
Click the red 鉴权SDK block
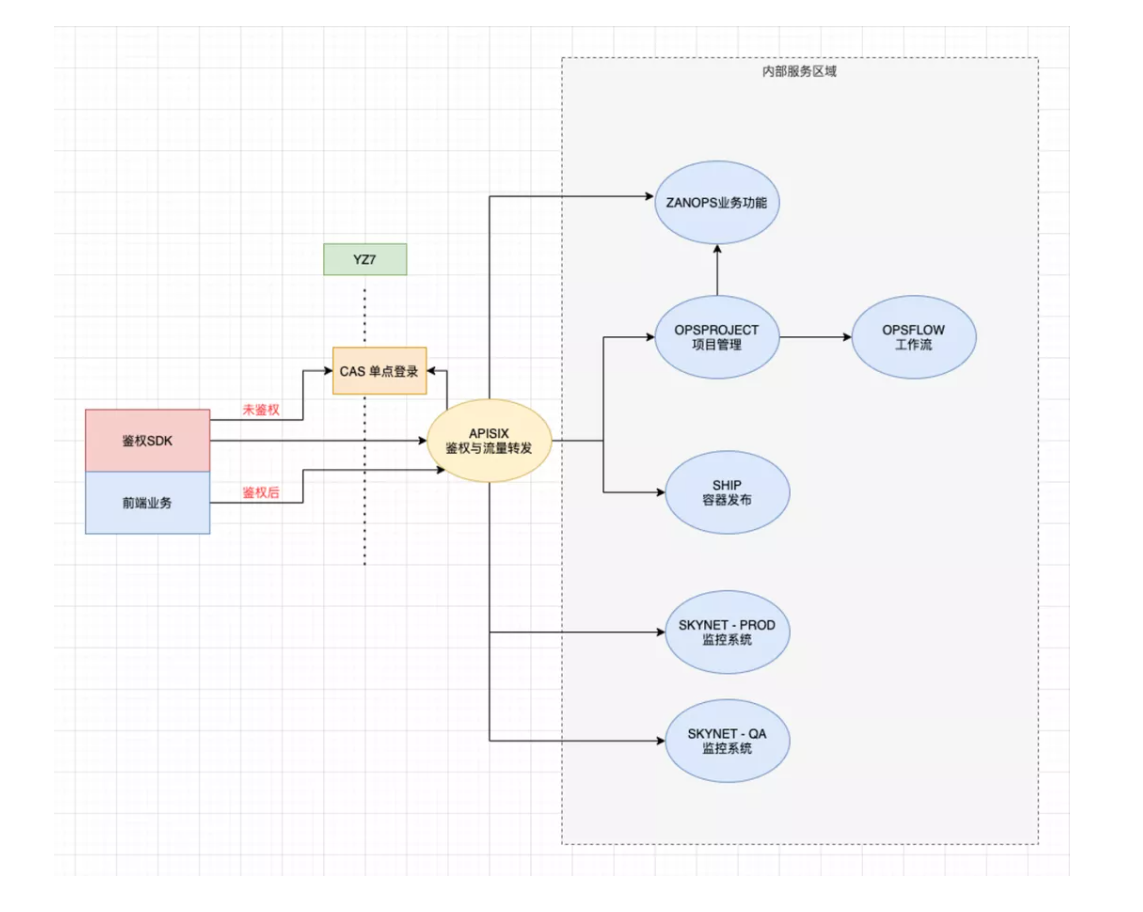click(147, 440)
